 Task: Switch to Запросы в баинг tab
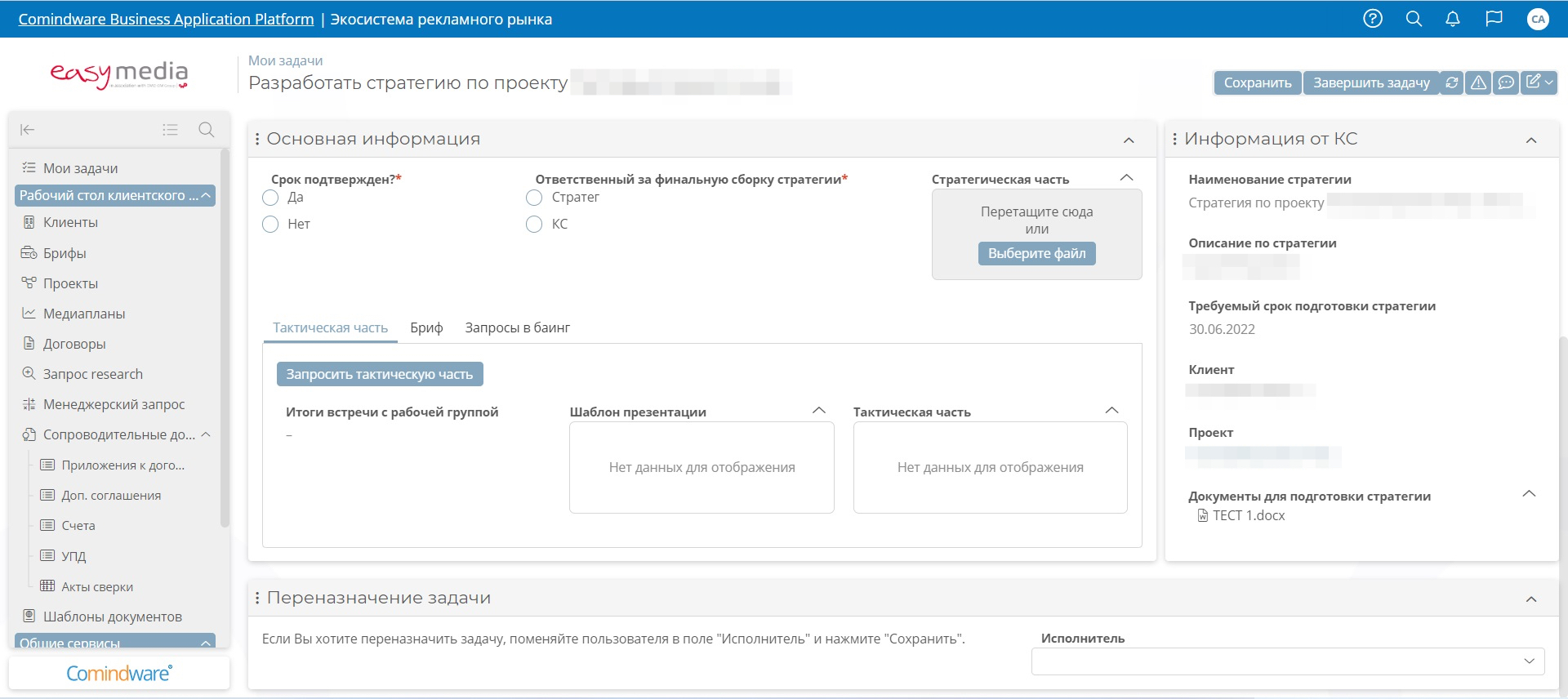pos(517,327)
